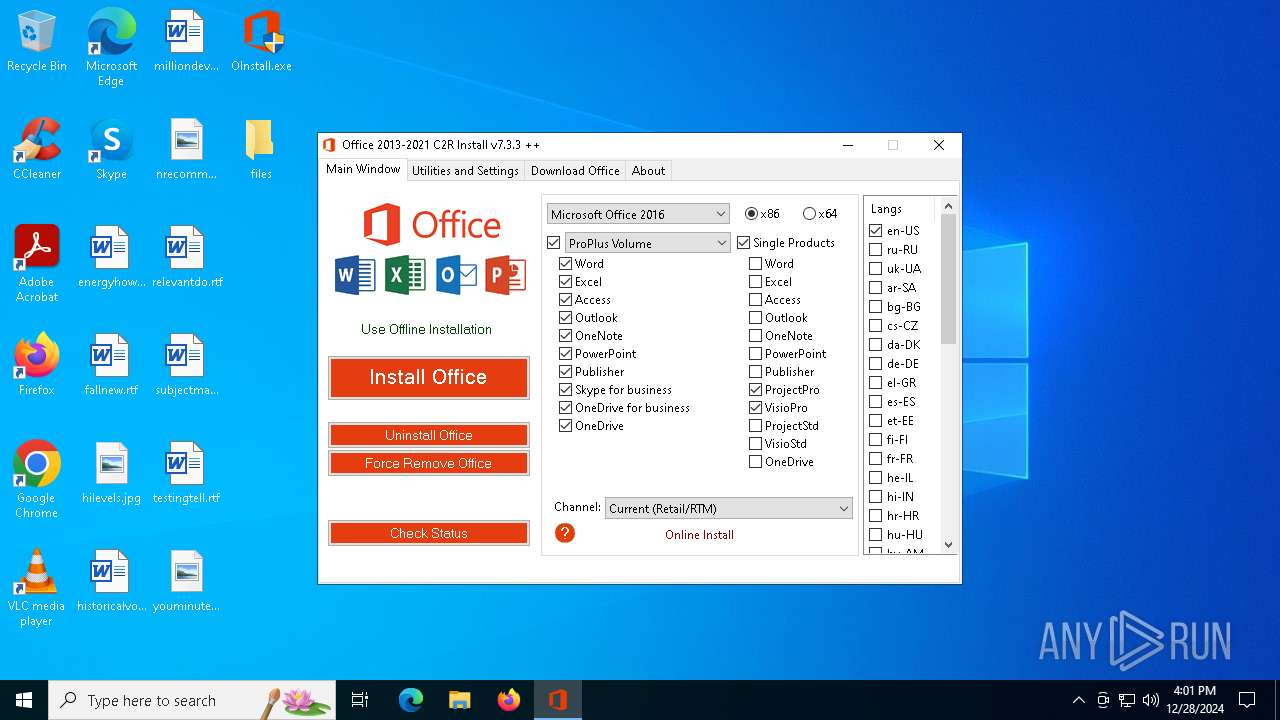1280x720 pixels.
Task: Select the subjectma document icon
Action: point(186,366)
